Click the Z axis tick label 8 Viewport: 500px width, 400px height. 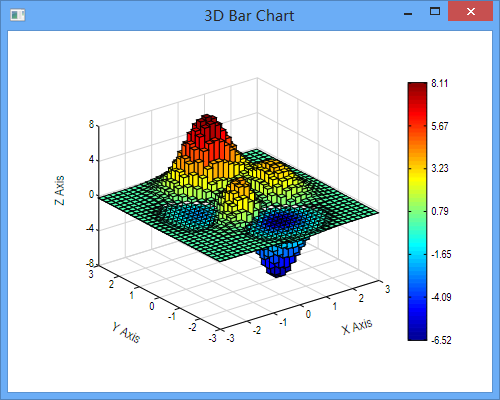92,125
